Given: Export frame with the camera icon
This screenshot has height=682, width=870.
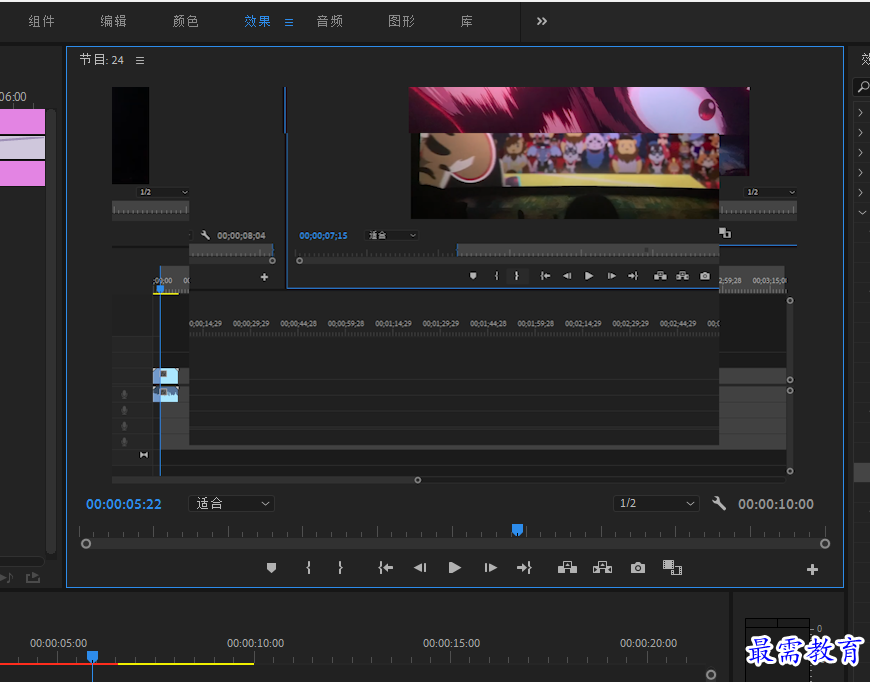Looking at the screenshot, I should (638, 568).
